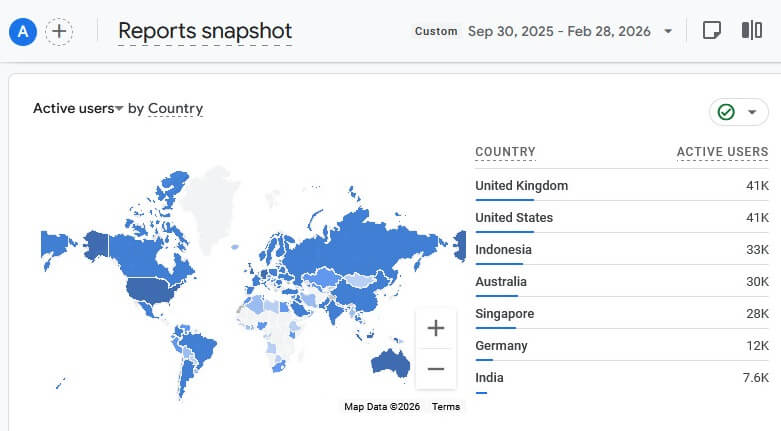Expand the data quality status dropdown
The width and height of the screenshot is (781, 431).
[752, 112]
